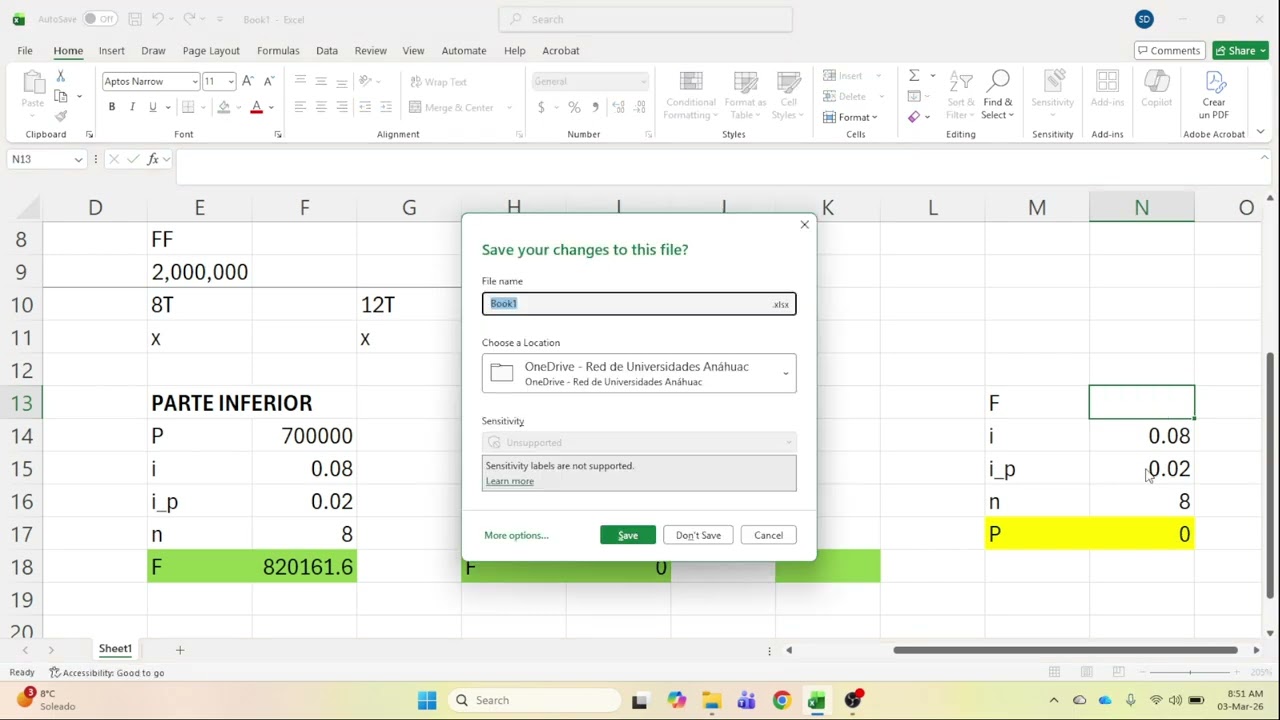Image resolution: width=1280 pixels, height=720 pixels.
Task: Open the General number format dropdown
Action: tap(642, 81)
